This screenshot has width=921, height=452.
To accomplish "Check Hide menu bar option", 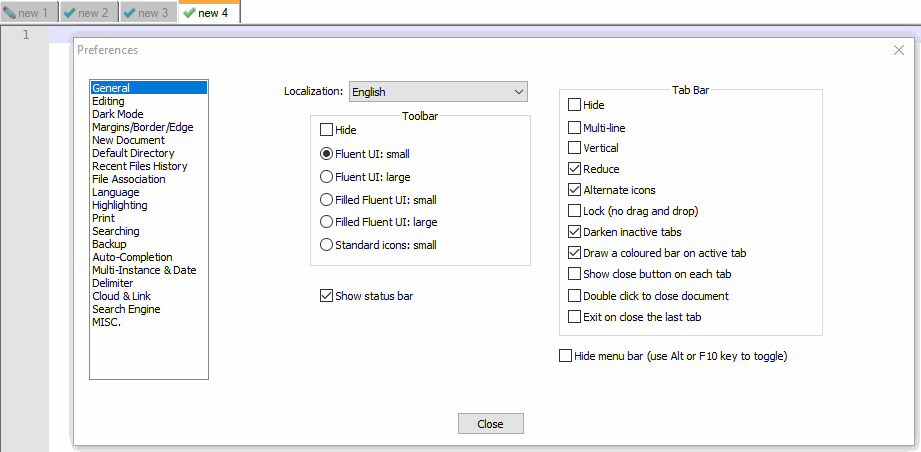I will pos(566,356).
